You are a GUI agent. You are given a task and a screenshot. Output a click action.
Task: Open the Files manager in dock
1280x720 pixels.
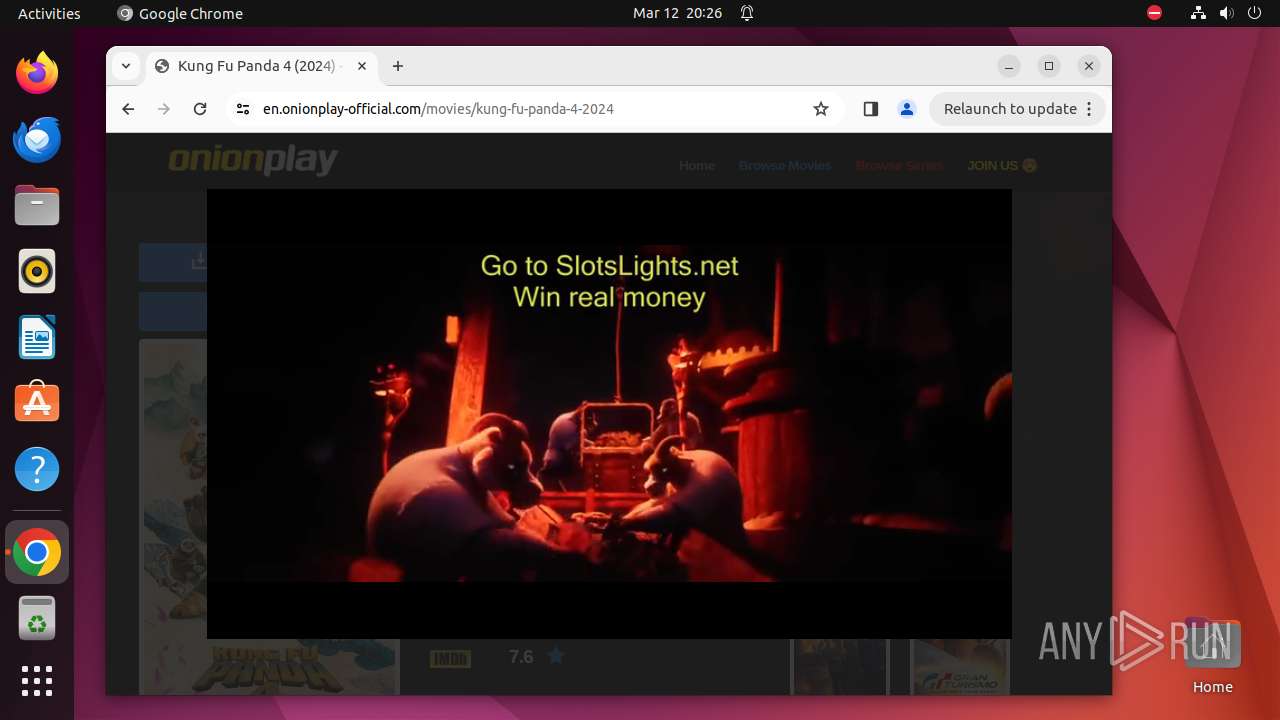[x=37, y=205]
